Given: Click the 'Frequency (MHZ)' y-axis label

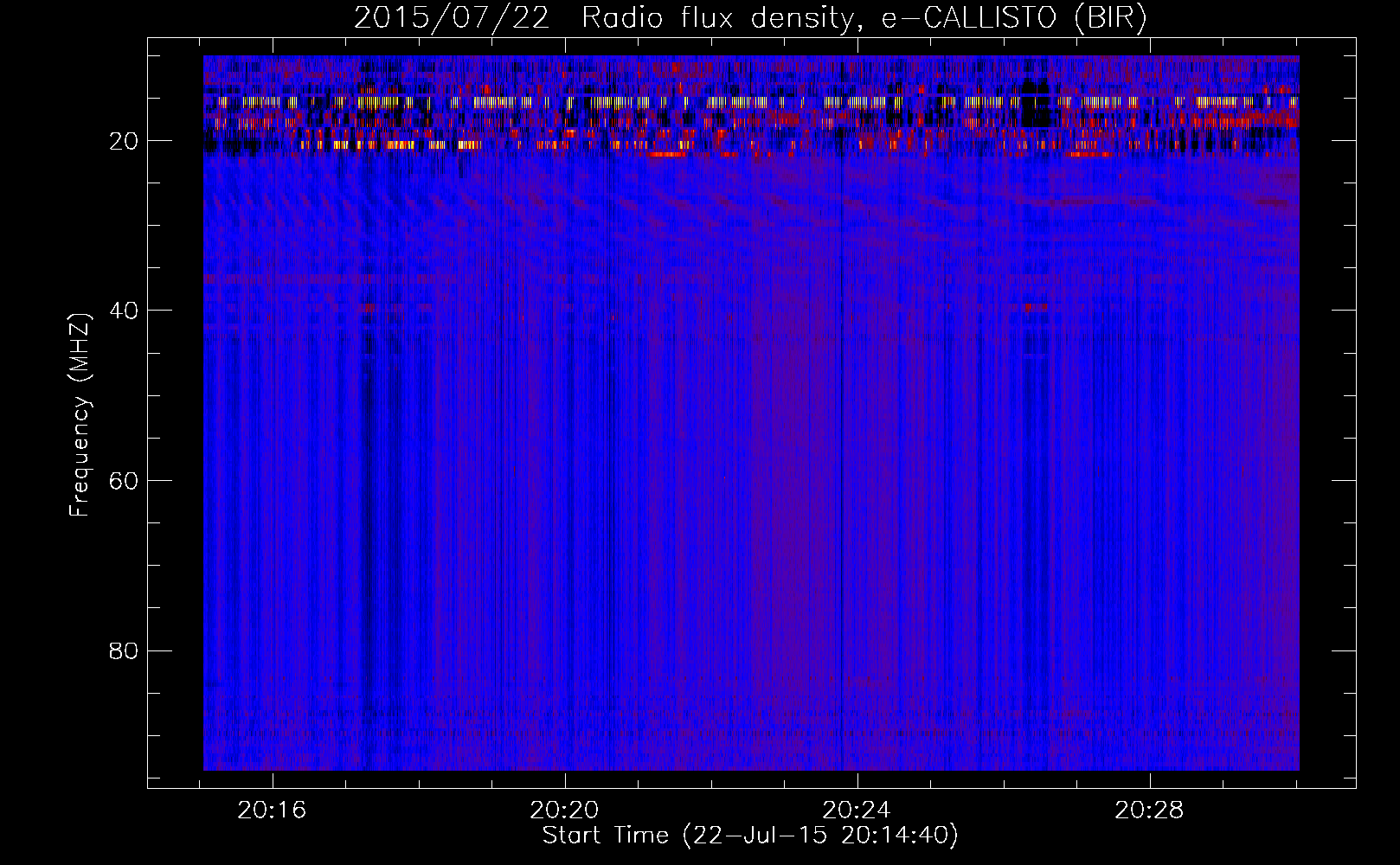Looking at the screenshot, I should 80,414.
